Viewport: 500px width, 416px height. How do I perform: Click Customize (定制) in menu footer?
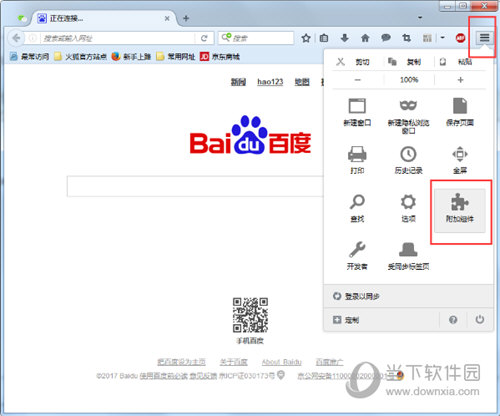(382, 320)
